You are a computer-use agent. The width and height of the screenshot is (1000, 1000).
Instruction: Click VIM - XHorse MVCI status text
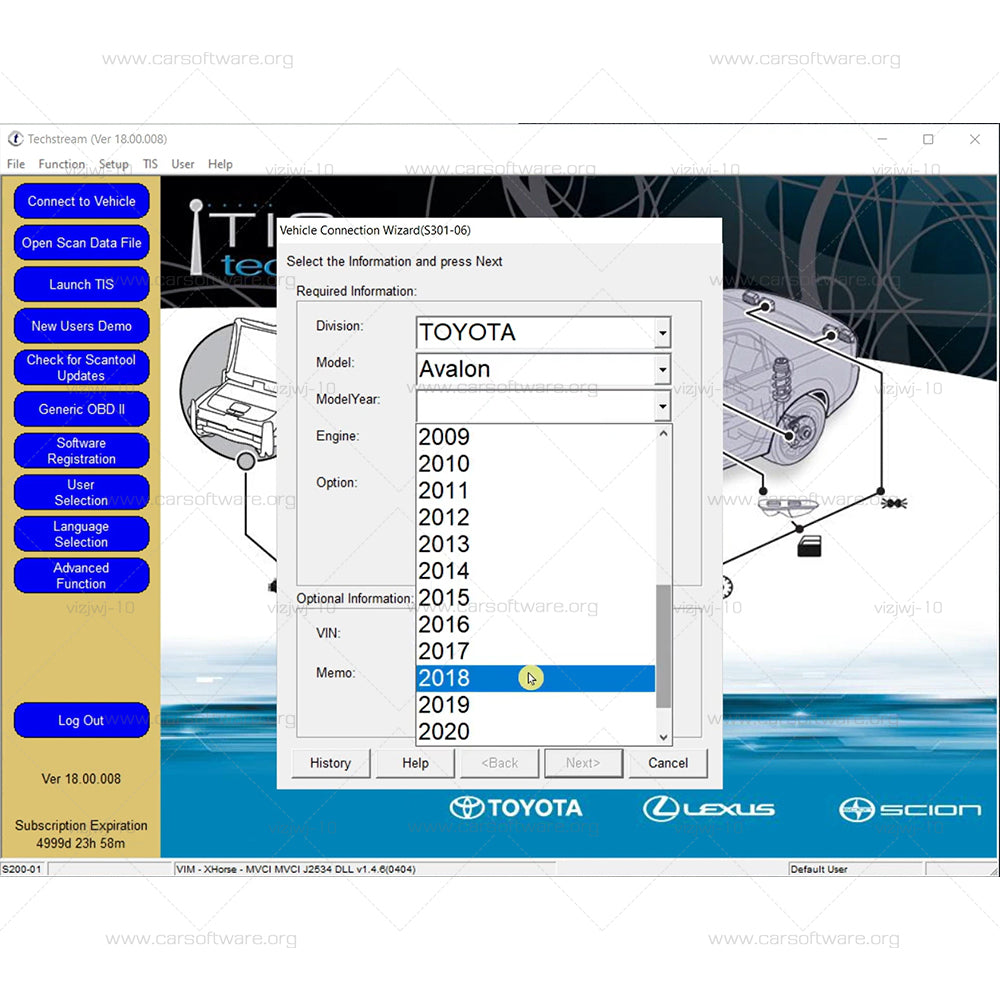click(295, 869)
